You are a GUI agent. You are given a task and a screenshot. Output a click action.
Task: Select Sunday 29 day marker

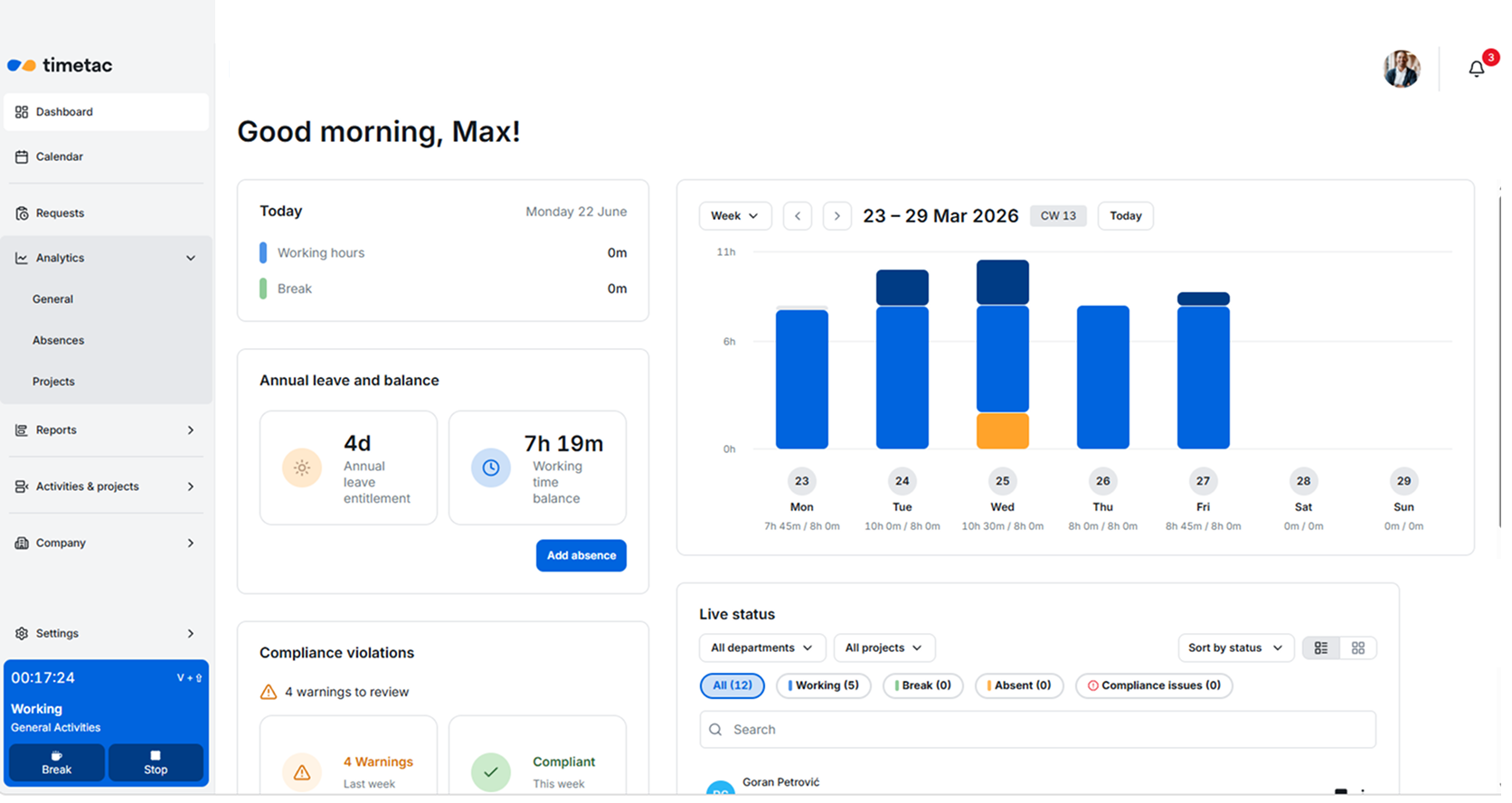pos(1403,481)
